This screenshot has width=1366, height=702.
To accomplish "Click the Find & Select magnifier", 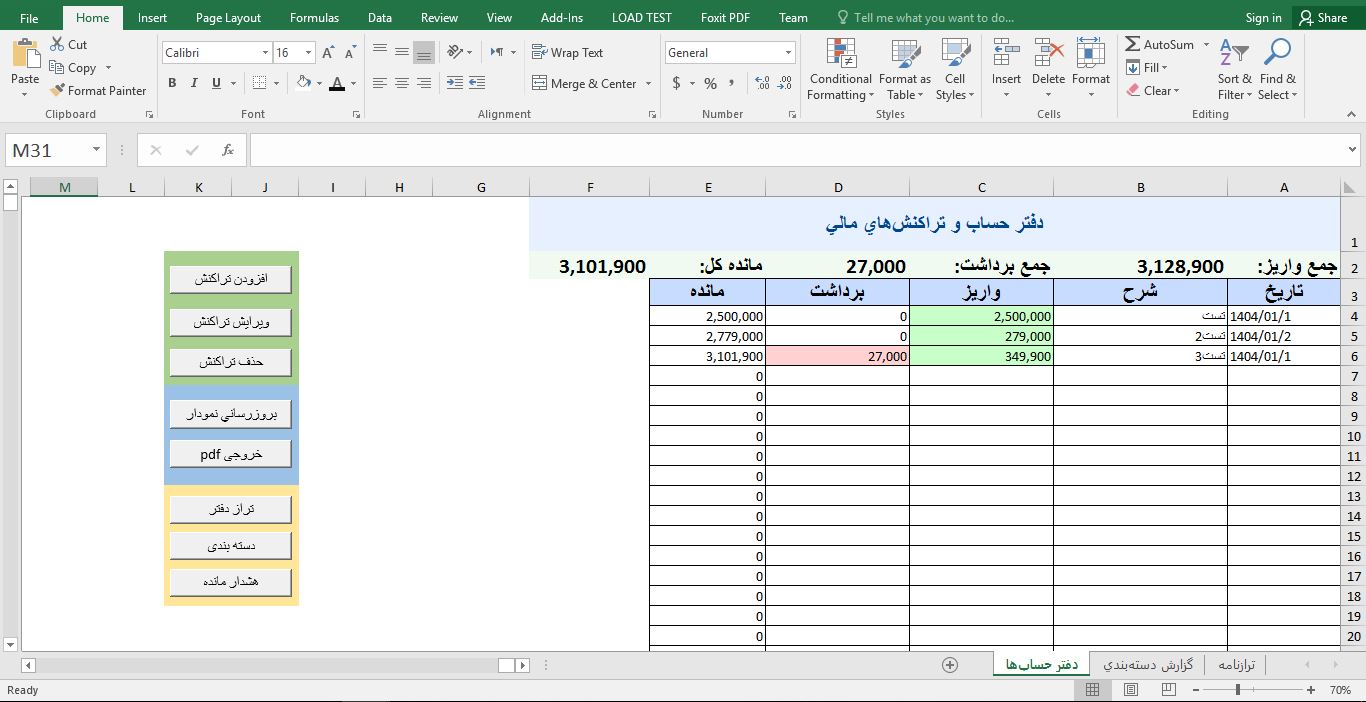I will (1277, 54).
